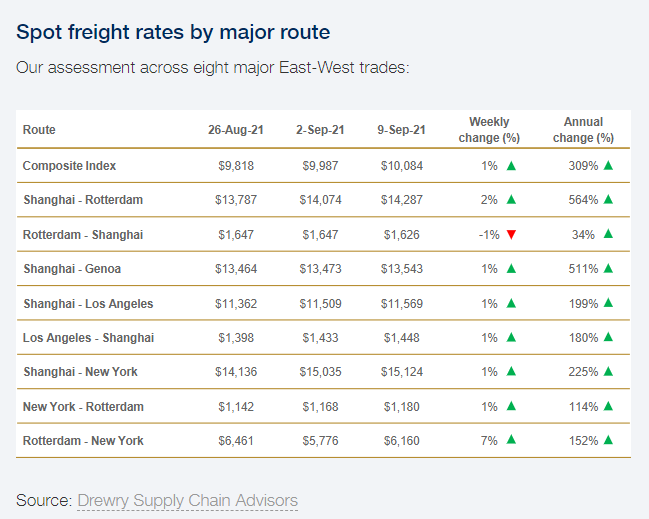Select the Composite Index row label
The width and height of the screenshot is (649, 519).
pyautogui.click(x=70, y=166)
